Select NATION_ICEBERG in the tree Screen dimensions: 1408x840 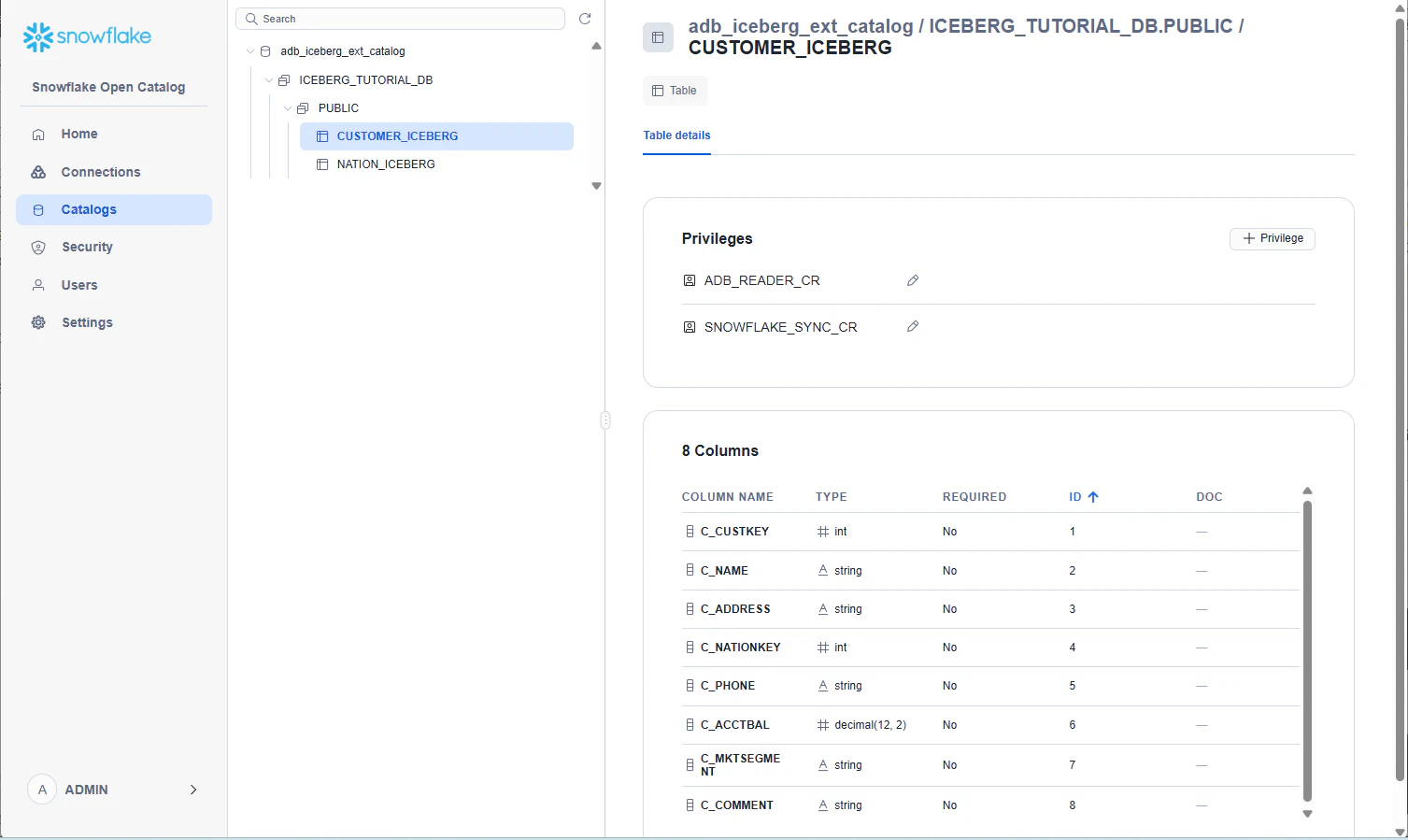pos(436,164)
